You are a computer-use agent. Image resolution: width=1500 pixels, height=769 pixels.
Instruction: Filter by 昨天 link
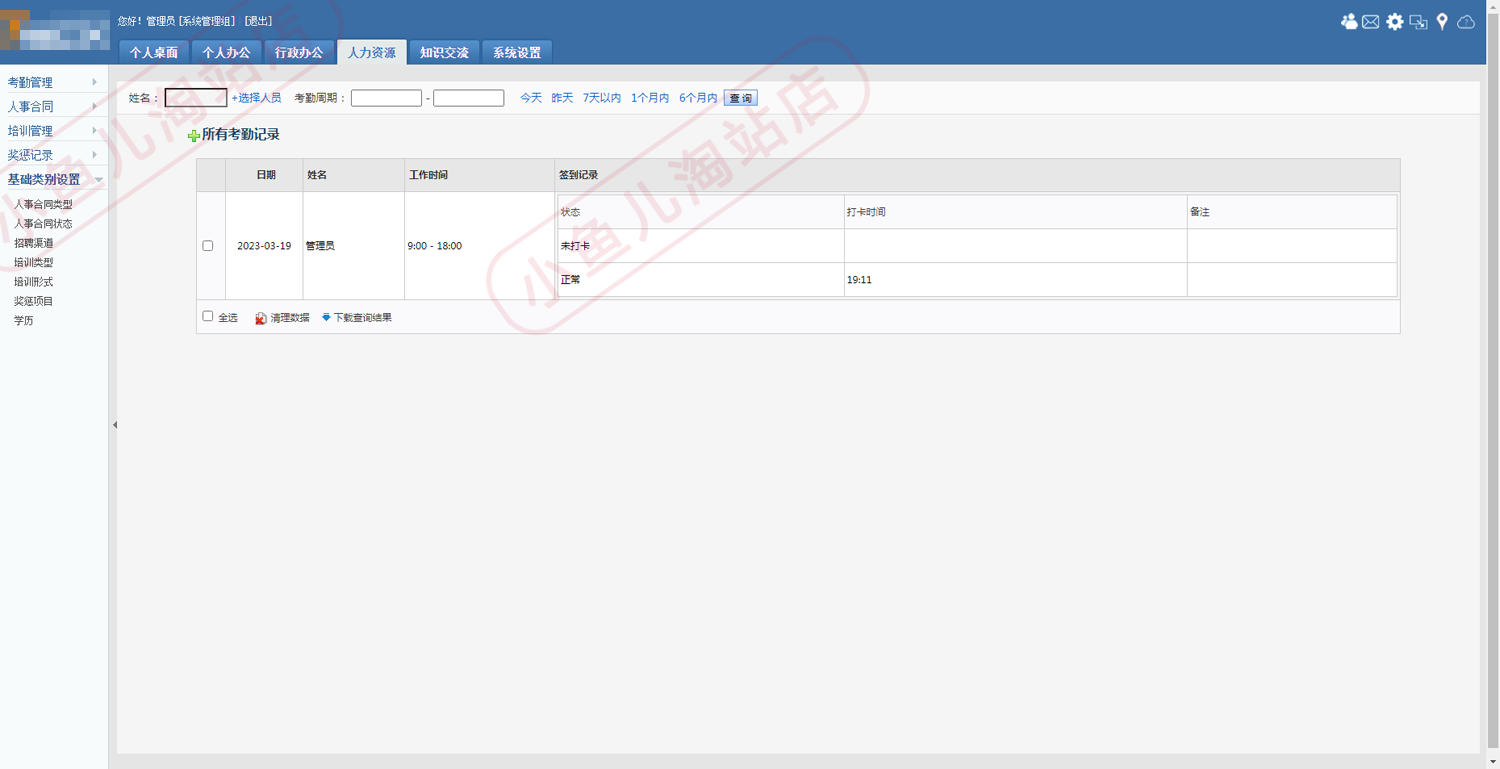point(563,98)
